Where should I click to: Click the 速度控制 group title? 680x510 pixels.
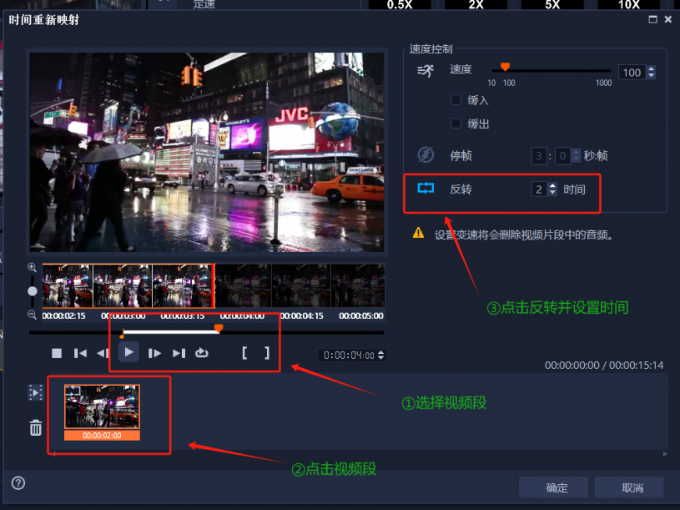click(x=431, y=49)
